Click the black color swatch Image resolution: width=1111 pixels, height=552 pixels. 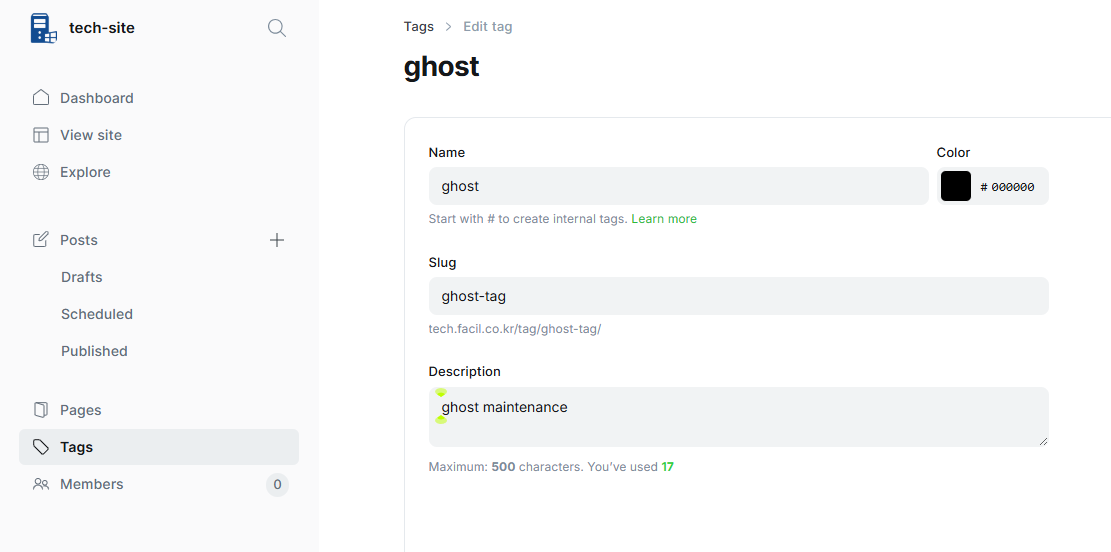coord(956,186)
